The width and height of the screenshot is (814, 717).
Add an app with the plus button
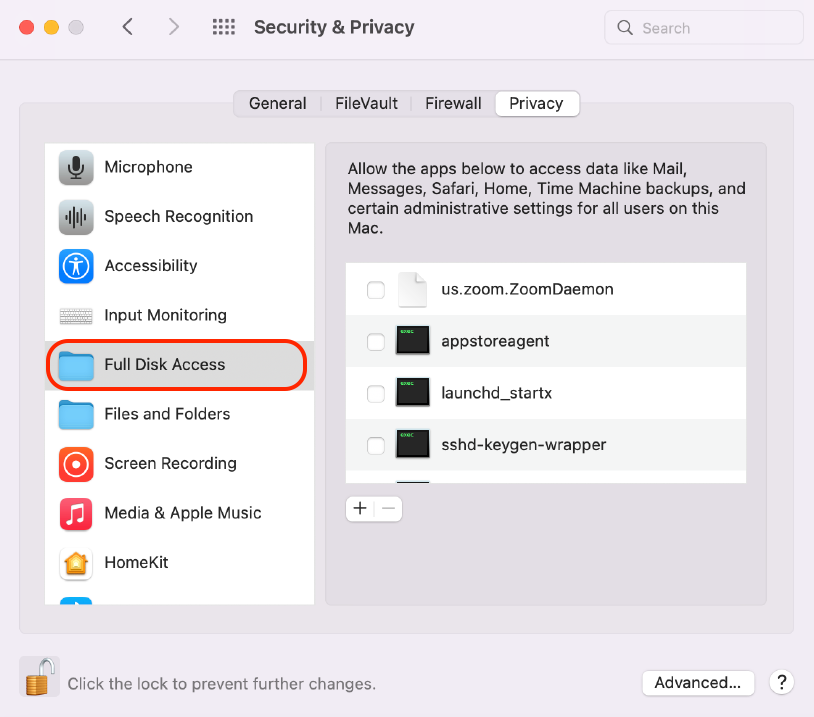click(360, 509)
